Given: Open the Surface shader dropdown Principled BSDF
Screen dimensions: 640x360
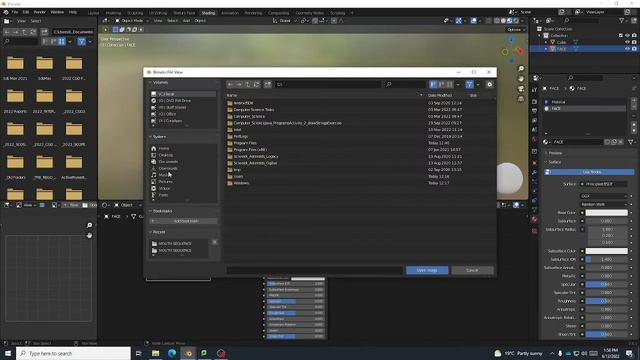Looking at the screenshot, I should click(x=604, y=184).
